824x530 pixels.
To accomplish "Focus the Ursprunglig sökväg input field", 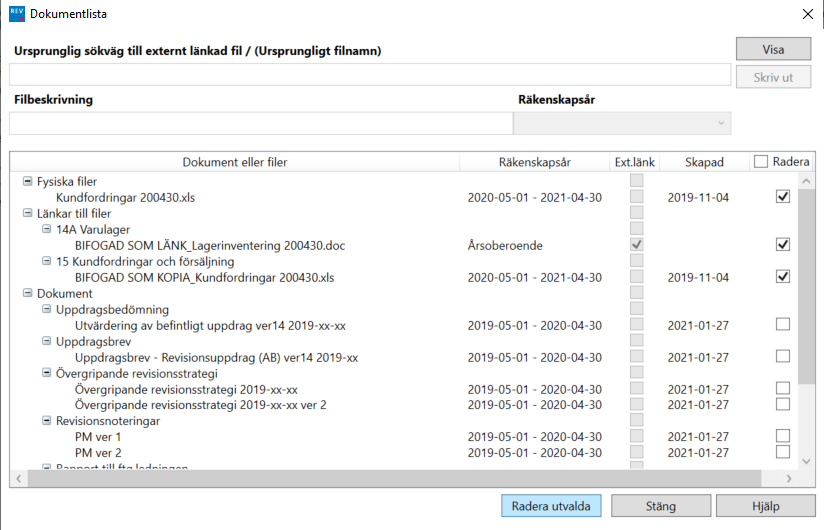I will 370,75.
